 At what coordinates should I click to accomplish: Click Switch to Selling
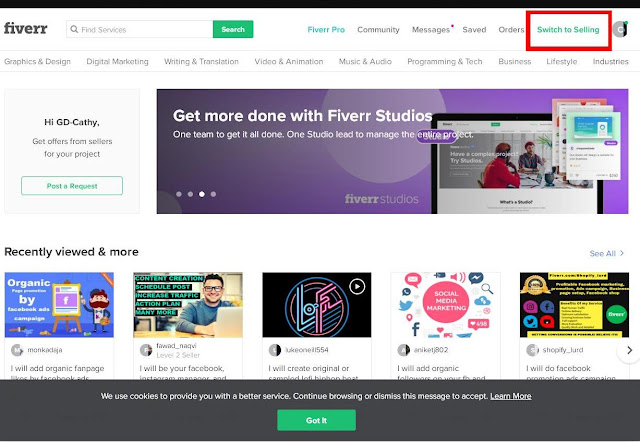pos(568,30)
